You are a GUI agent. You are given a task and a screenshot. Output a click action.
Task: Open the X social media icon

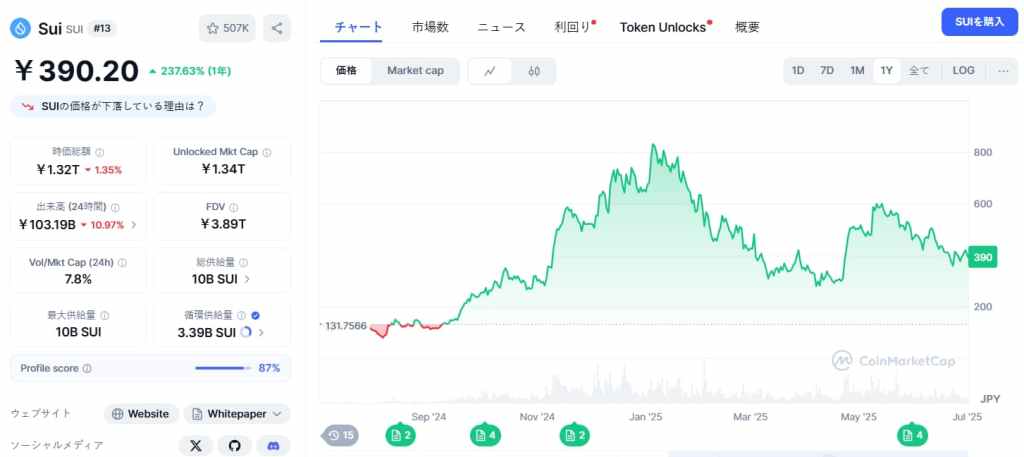(195, 446)
